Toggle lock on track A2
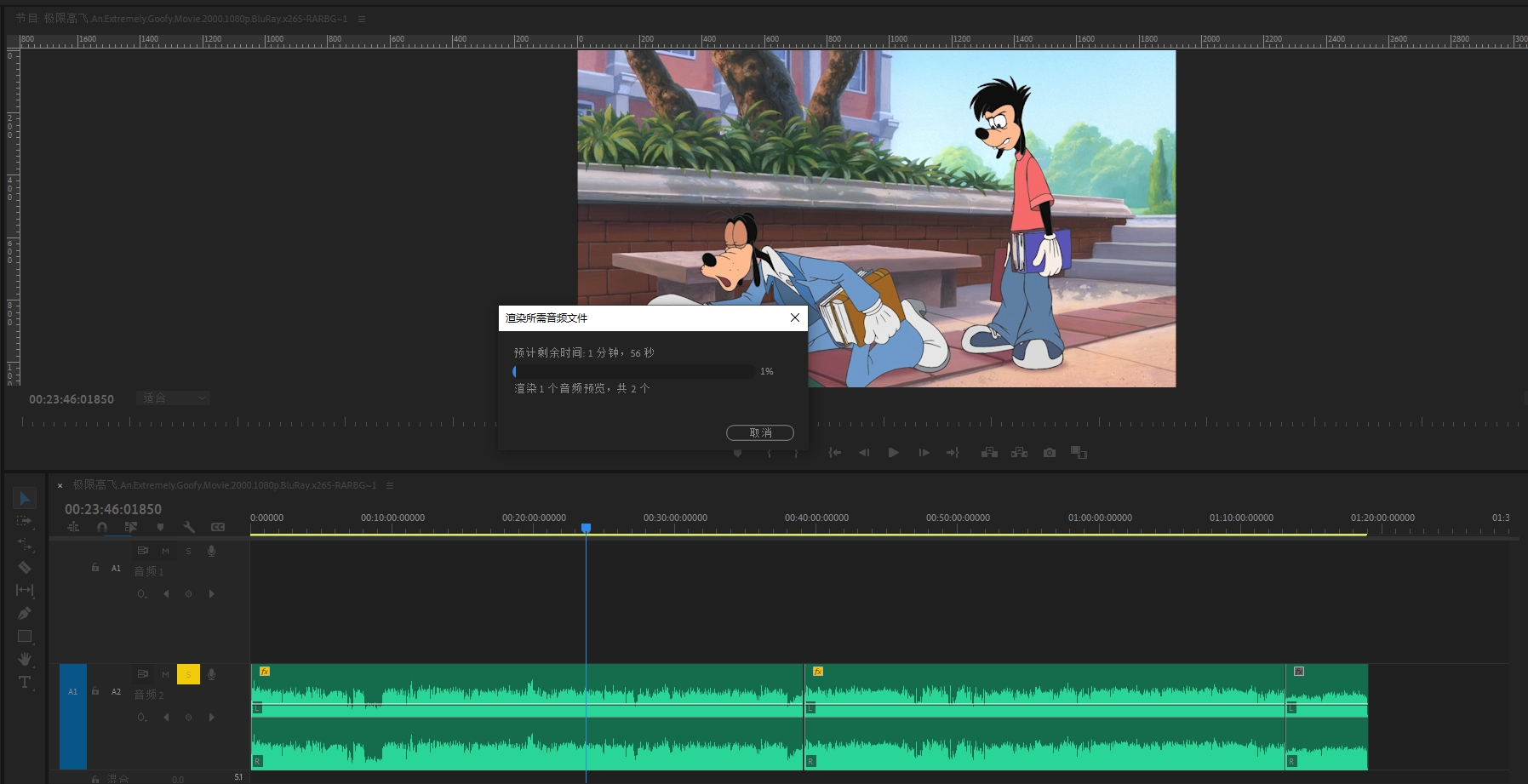 pyautogui.click(x=95, y=691)
